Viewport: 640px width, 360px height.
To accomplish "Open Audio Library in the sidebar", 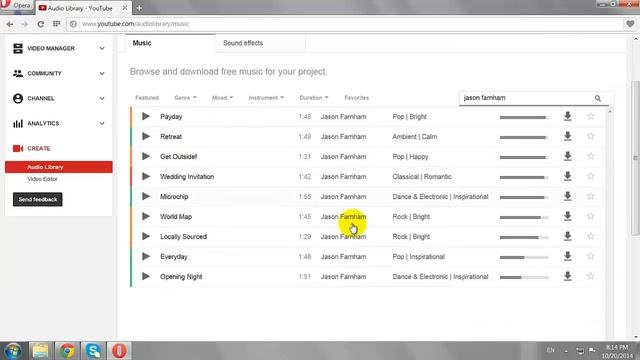I will pyautogui.click(x=59, y=167).
